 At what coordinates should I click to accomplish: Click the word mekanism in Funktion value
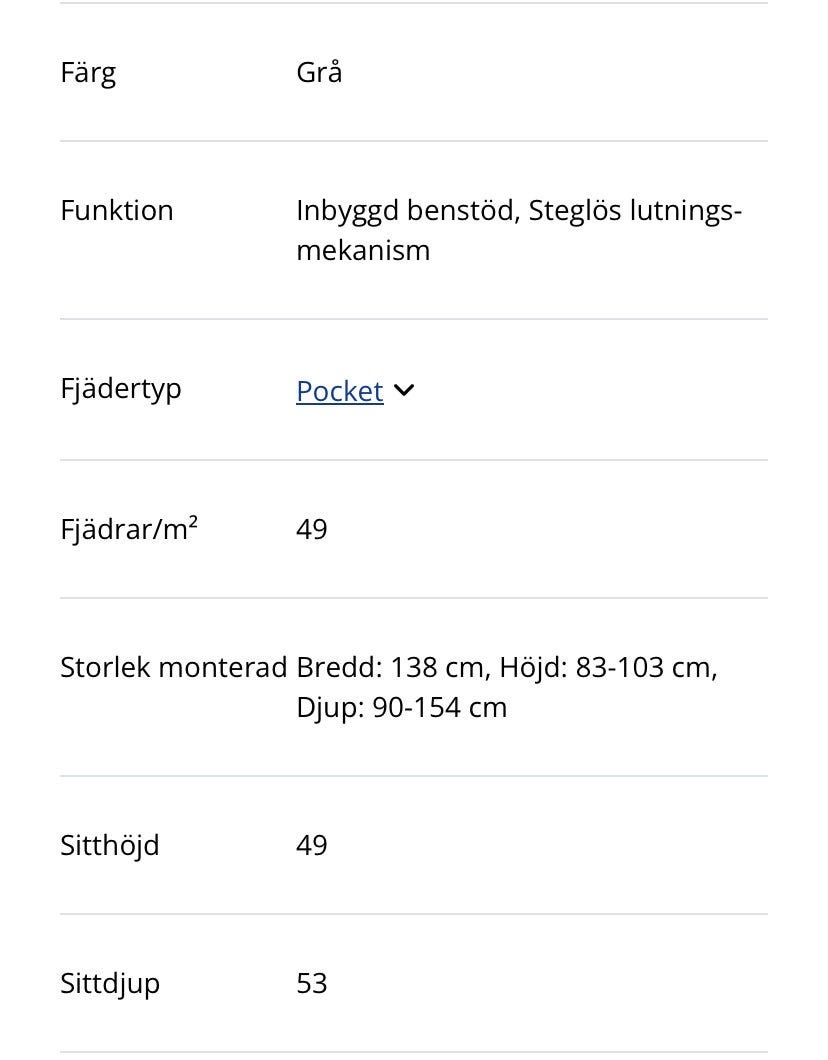tap(363, 250)
